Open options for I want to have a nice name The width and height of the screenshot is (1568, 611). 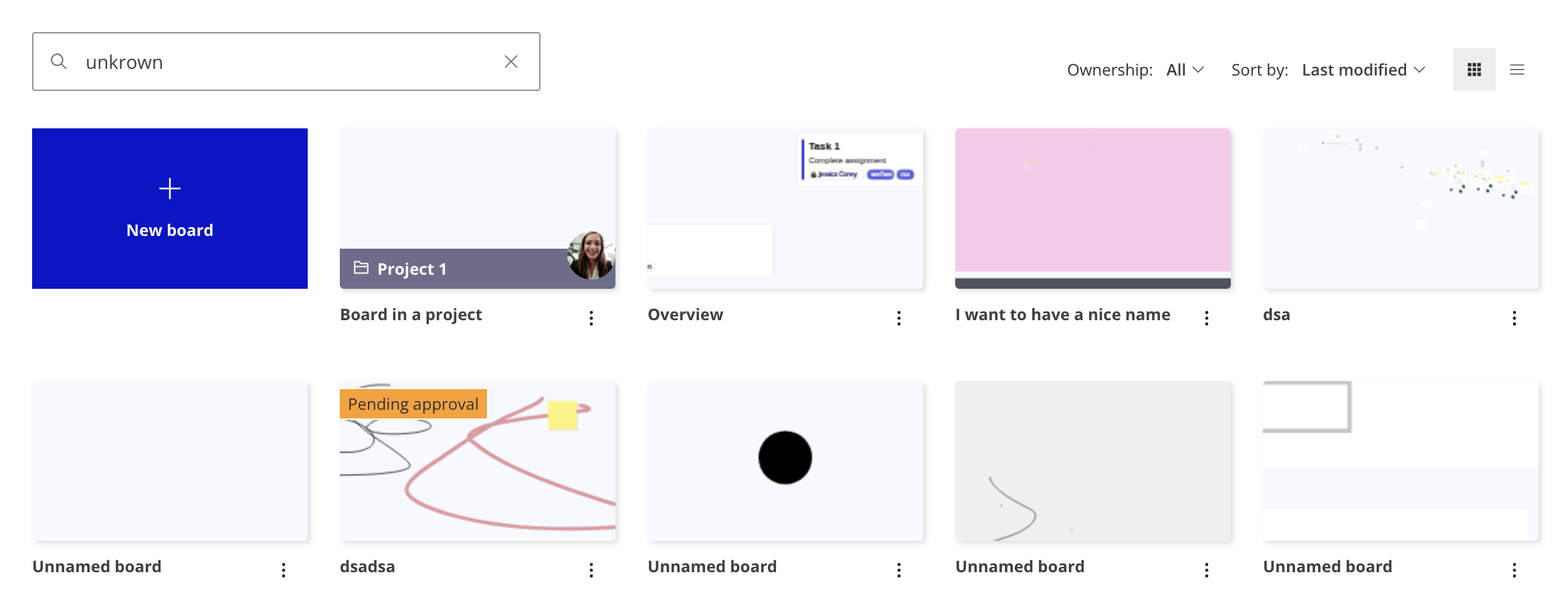click(x=1207, y=318)
